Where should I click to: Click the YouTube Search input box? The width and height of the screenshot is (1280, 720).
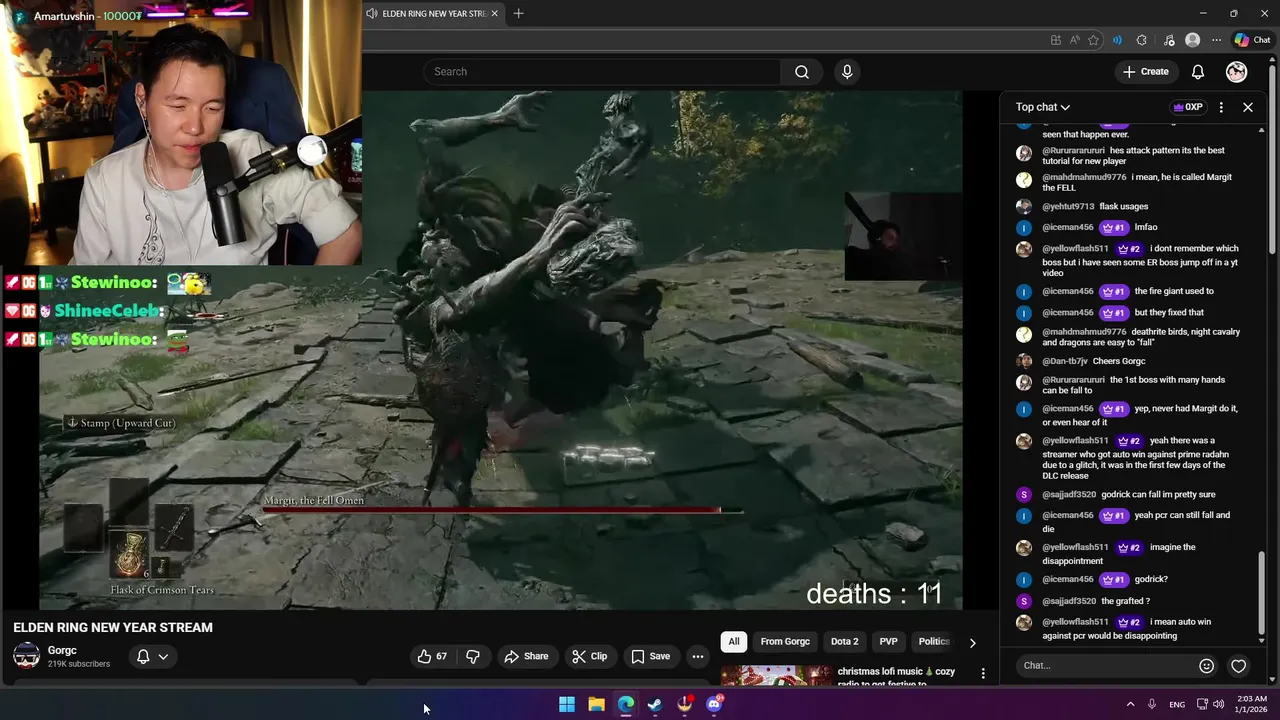tap(601, 72)
